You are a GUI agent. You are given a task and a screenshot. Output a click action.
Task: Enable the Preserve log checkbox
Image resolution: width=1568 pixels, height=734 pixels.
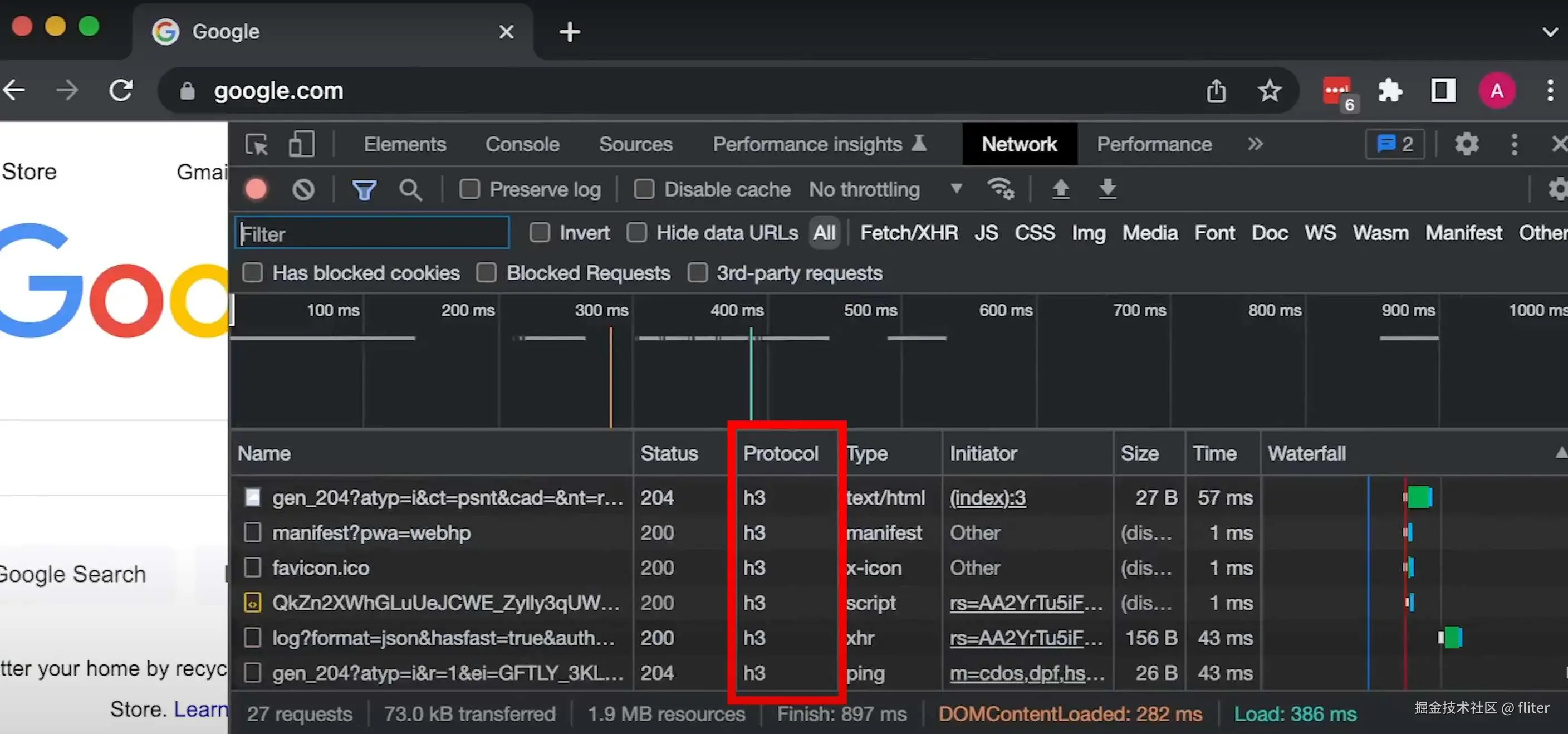469,189
